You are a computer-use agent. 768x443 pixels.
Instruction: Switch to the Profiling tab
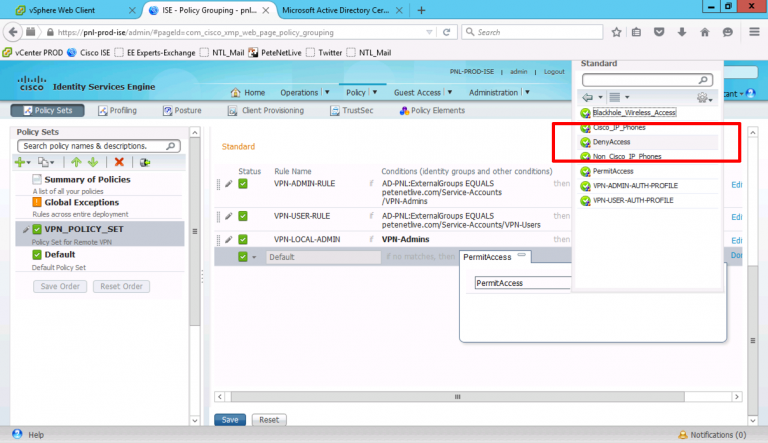[118, 111]
